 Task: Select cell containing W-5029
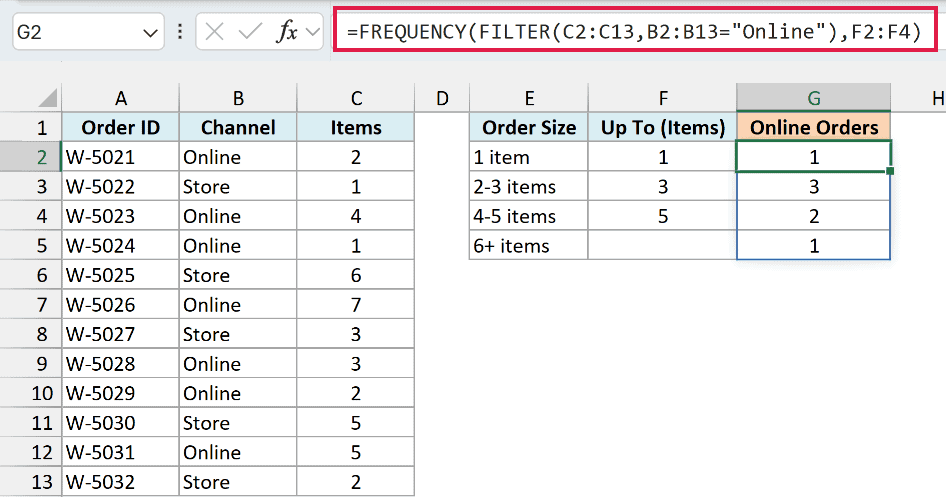point(121,393)
